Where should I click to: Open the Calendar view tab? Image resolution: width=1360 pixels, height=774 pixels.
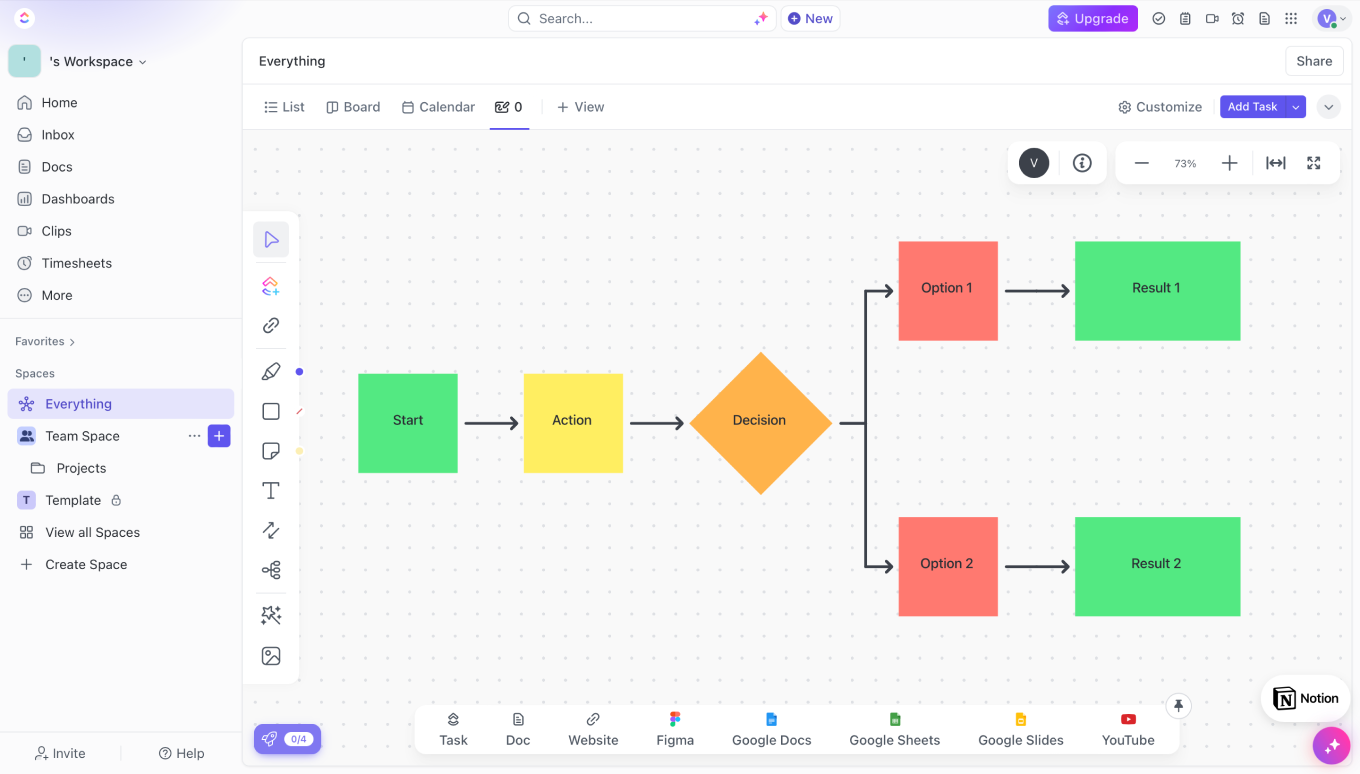(x=438, y=107)
